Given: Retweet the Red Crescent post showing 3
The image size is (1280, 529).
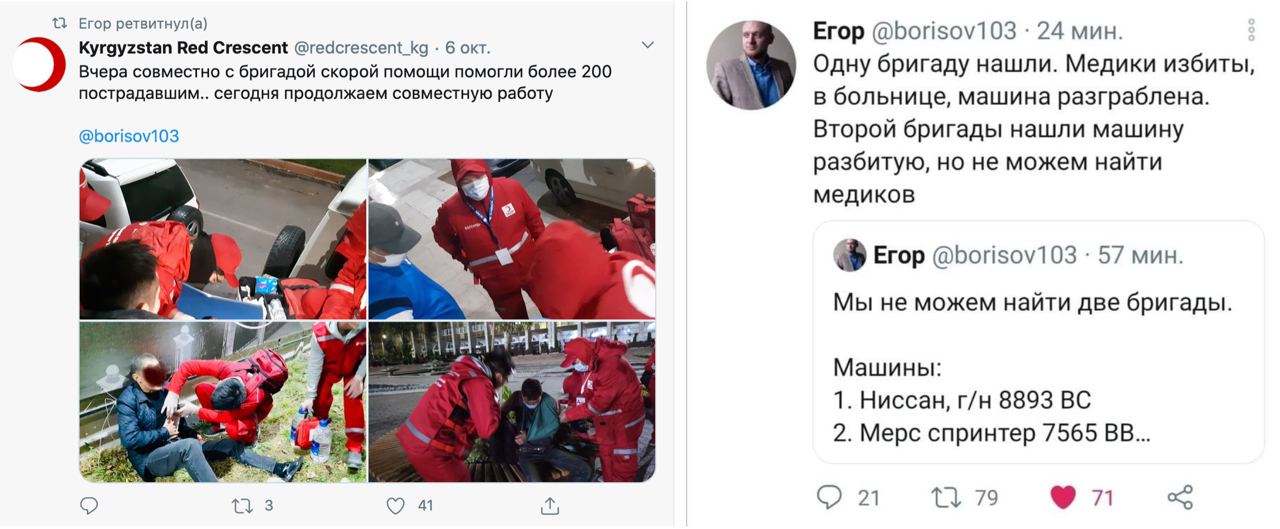Looking at the screenshot, I should coord(242,506).
